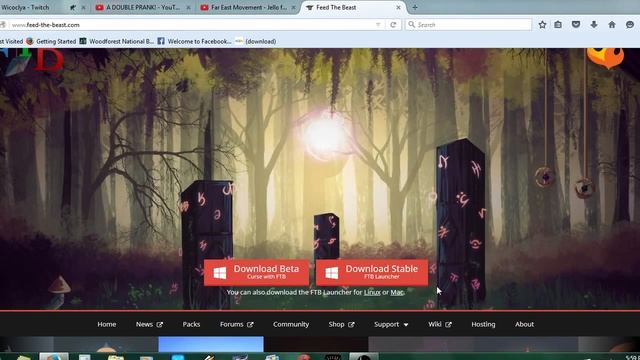Click the Woodforest National bookmark favicon
The height and width of the screenshot is (360, 640).
[83, 41]
